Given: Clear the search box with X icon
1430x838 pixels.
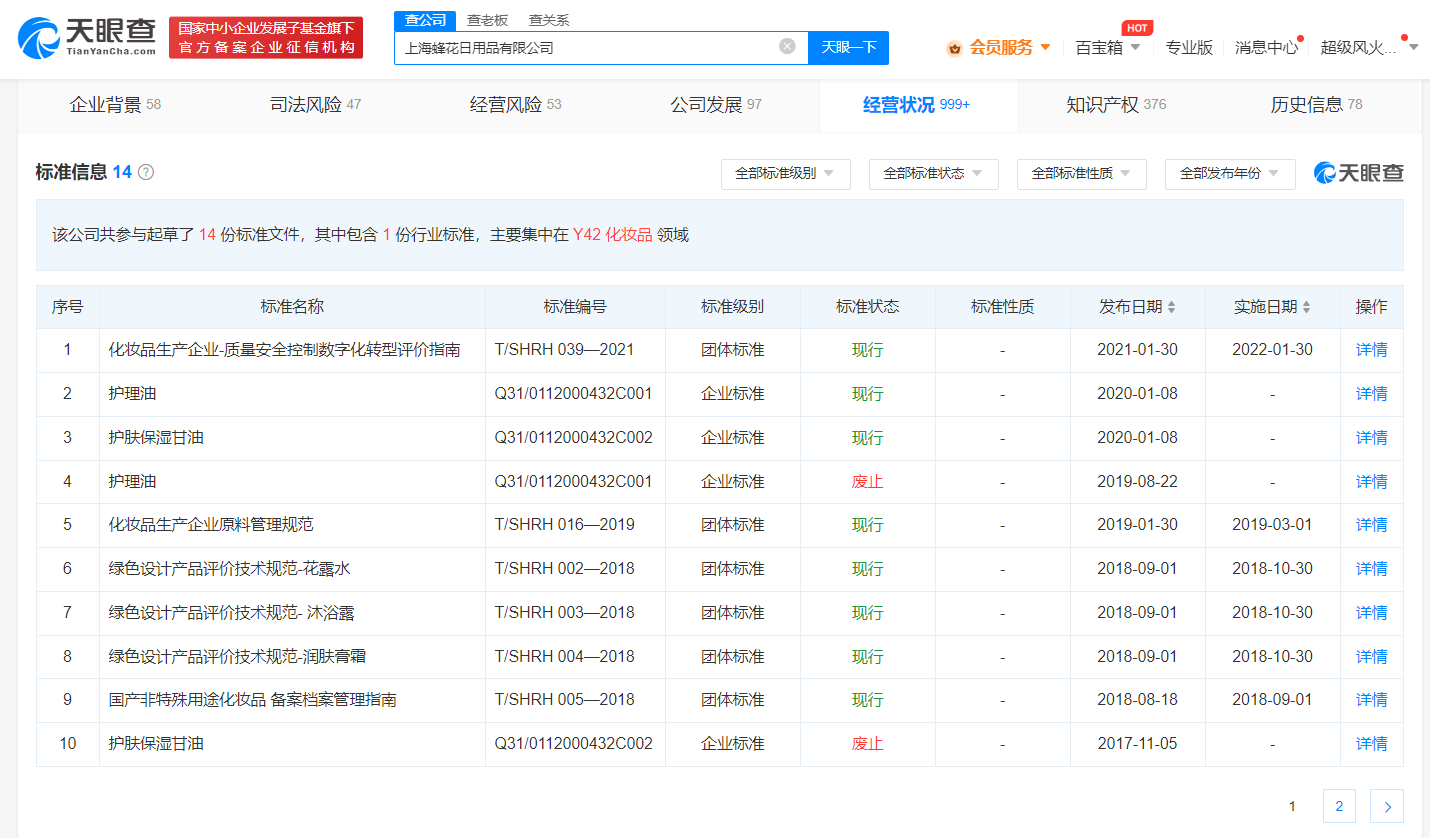Looking at the screenshot, I should click(787, 47).
